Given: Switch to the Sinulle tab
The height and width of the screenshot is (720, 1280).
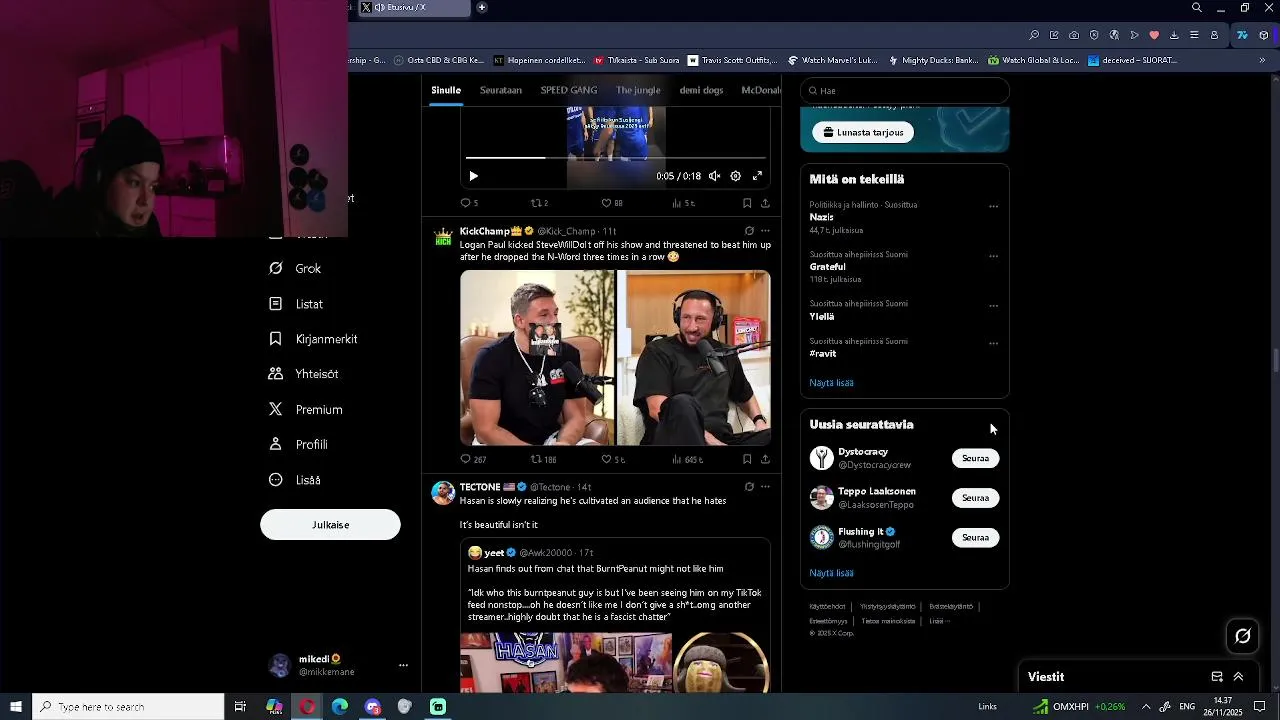Looking at the screenshot, I should pos(446,90).
